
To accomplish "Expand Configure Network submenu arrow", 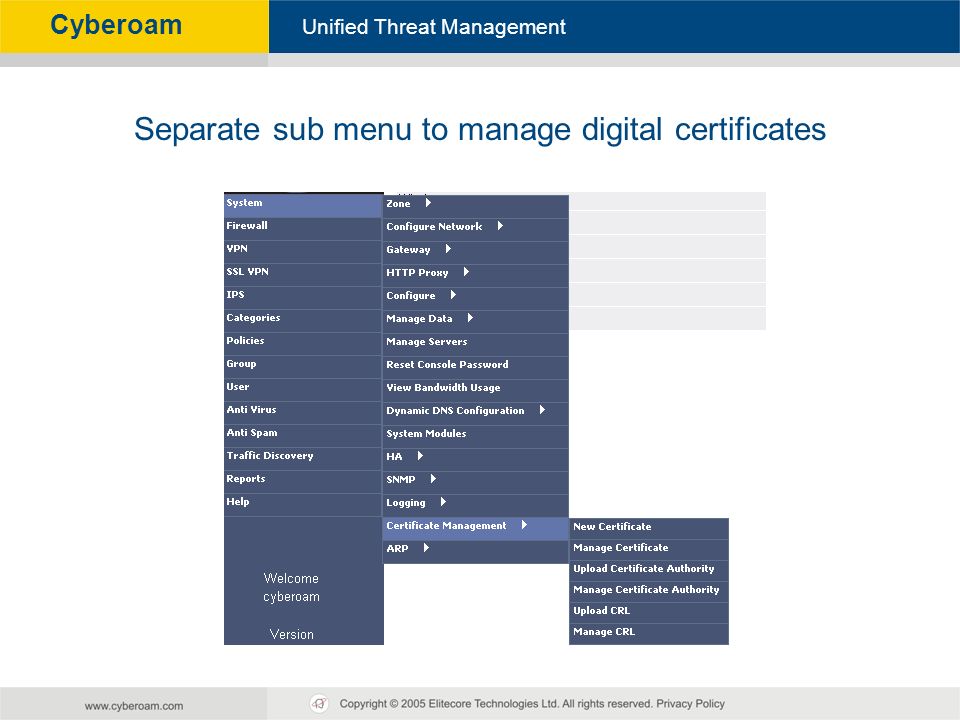I will pyautogui.click(x=500, y=226).
